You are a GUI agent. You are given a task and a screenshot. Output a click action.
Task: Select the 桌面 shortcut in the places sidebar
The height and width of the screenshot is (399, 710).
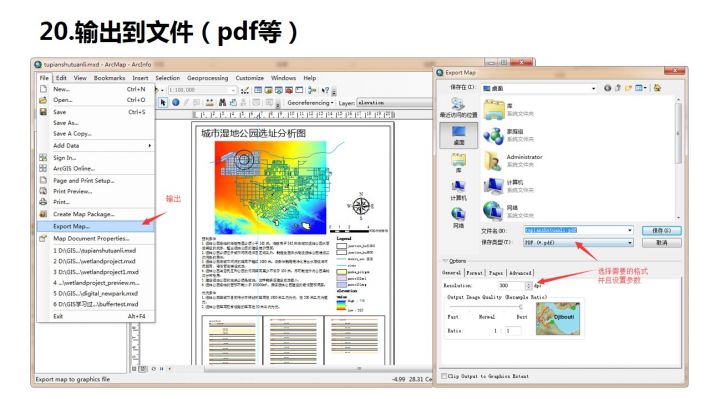pyautogui.click(x=458, y=135)
